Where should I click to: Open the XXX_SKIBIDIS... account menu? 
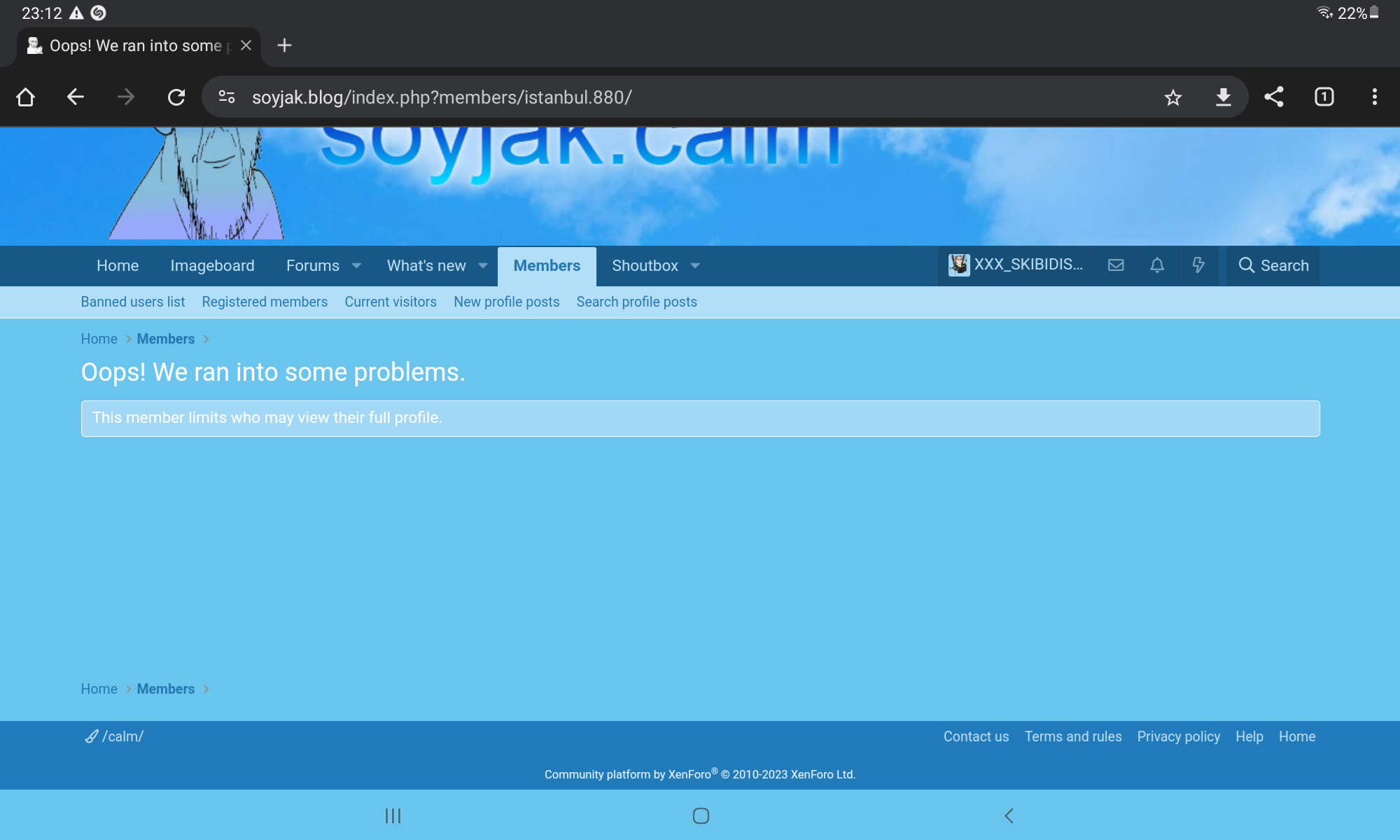[1016, 265]
